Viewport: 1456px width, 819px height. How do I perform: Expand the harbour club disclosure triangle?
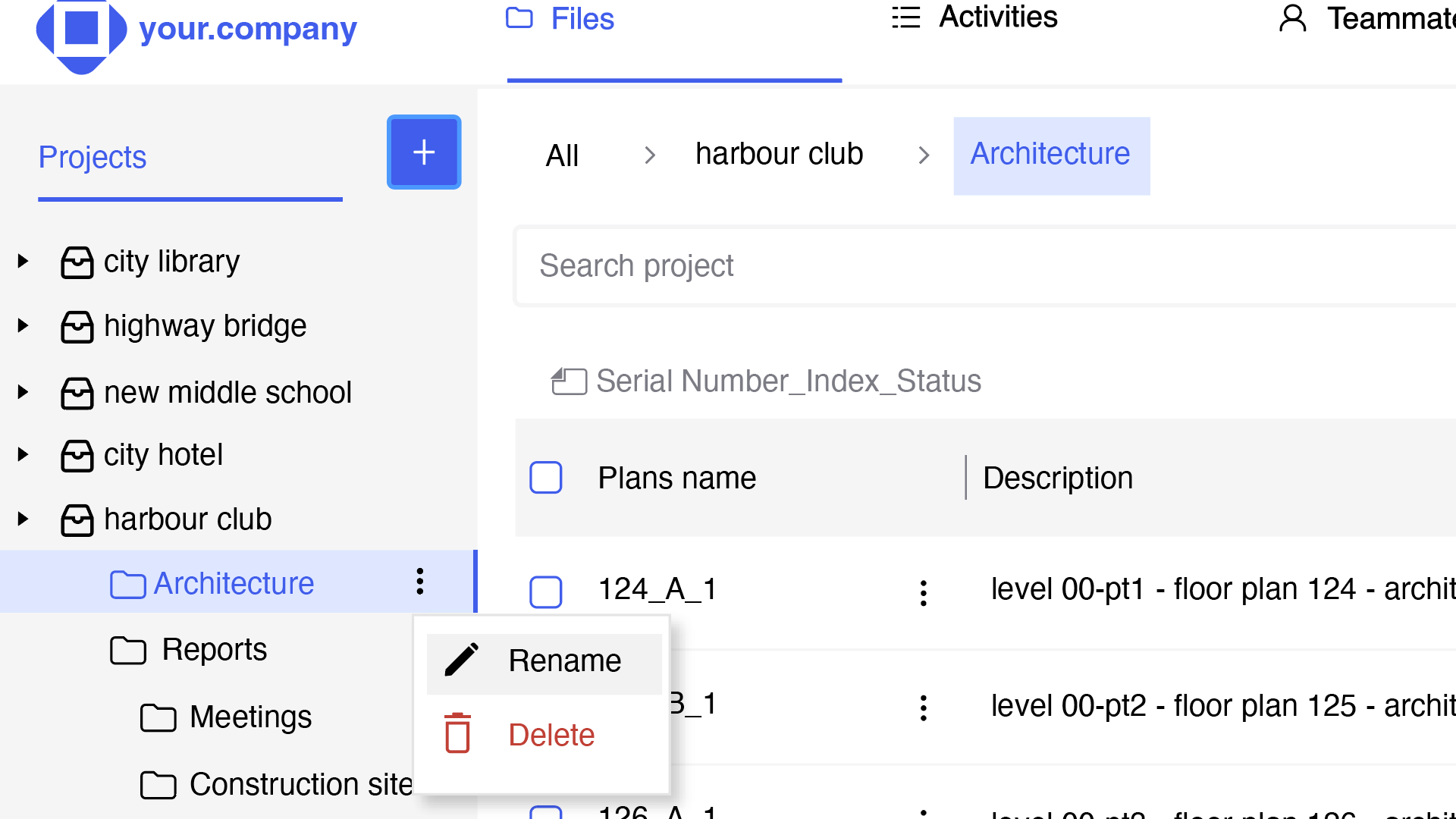[x=24, y=519]
